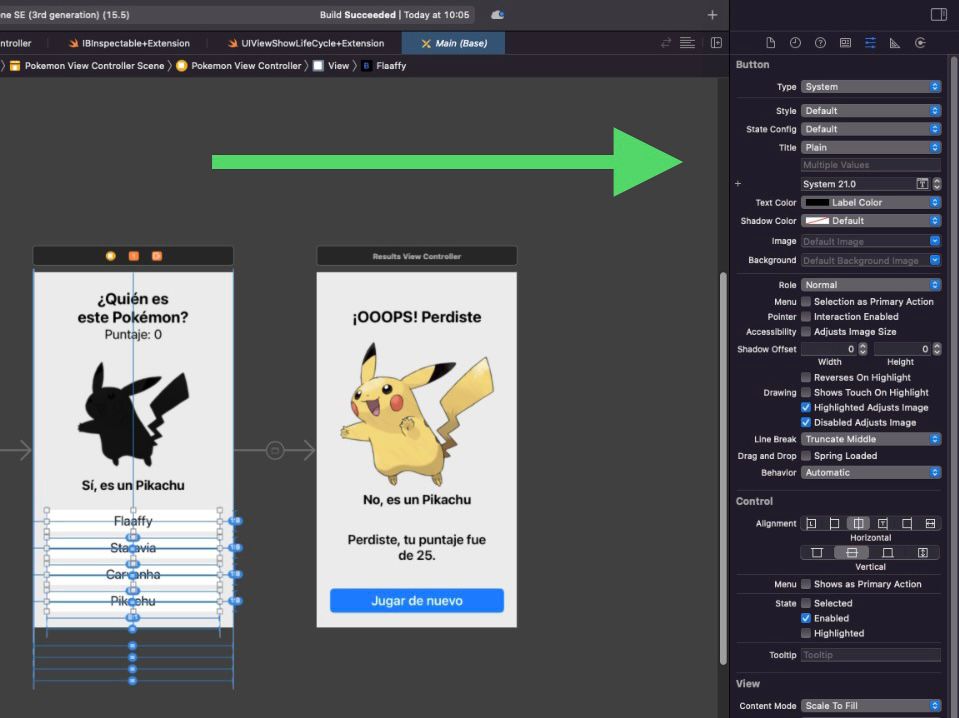Open the File inspector
The image size is (959, 718).
tap(770, 43)
